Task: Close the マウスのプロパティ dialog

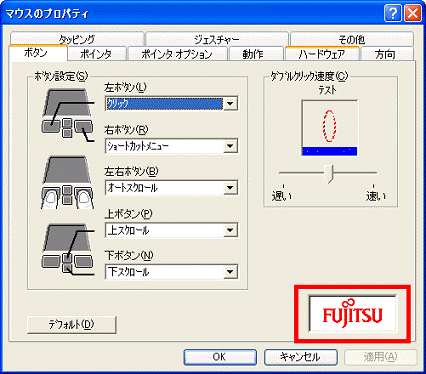Action: point(413,14)
